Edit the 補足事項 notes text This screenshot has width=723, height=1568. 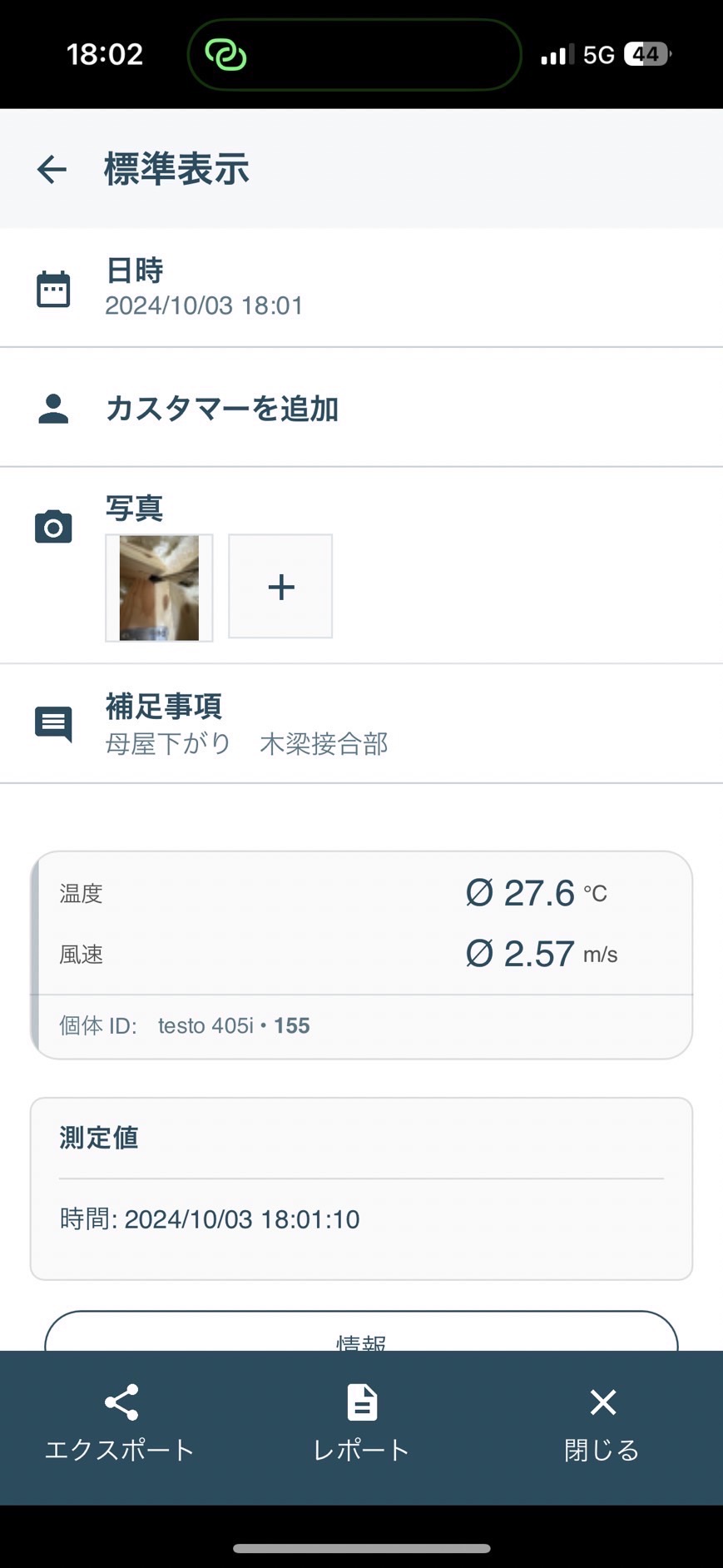pos(247,743)
